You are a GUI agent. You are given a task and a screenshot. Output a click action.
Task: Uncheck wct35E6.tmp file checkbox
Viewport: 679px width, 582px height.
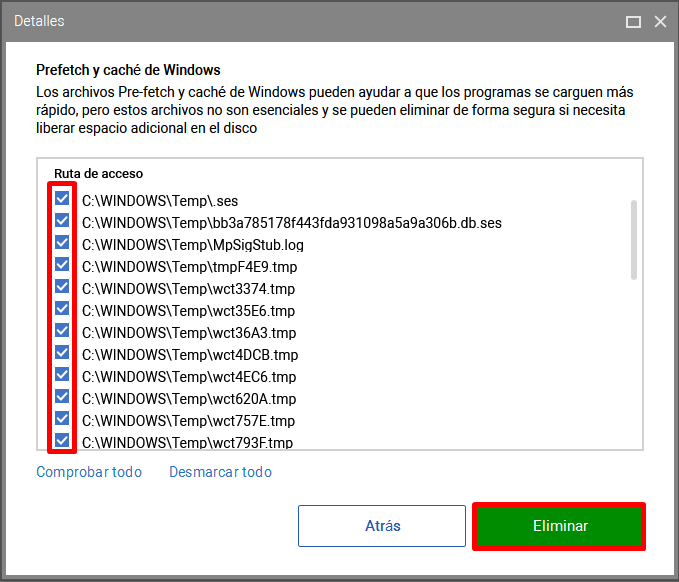pos(62,308)
